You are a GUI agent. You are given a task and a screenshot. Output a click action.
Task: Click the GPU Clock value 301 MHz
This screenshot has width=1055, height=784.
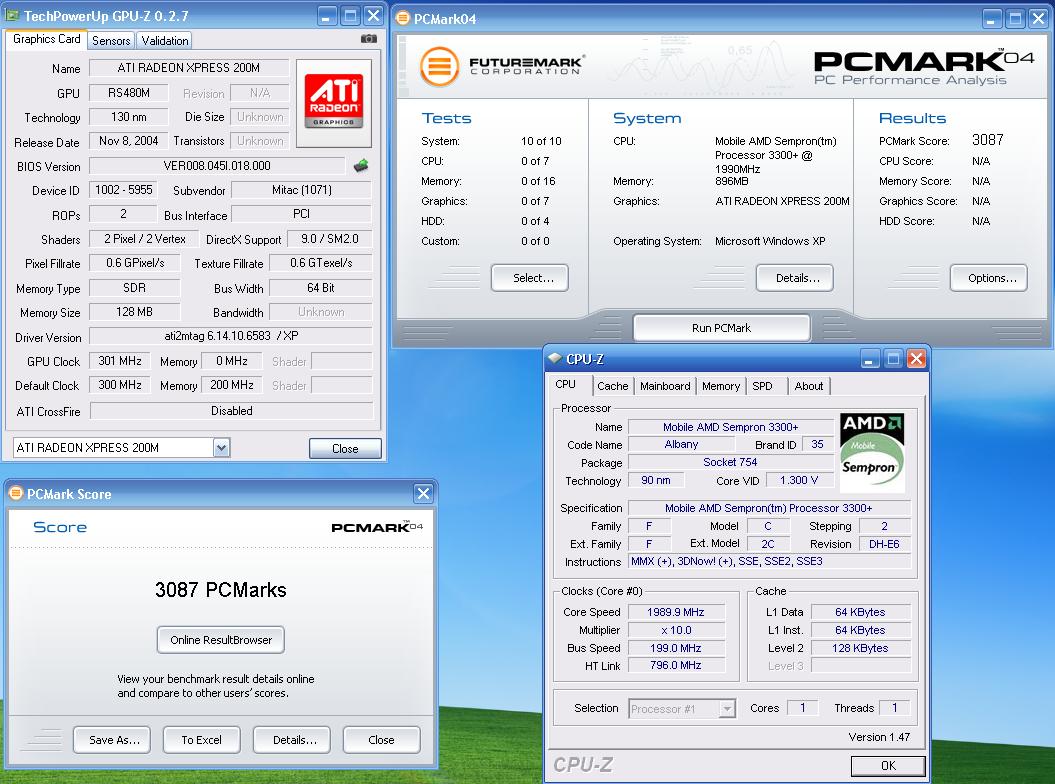120,361
